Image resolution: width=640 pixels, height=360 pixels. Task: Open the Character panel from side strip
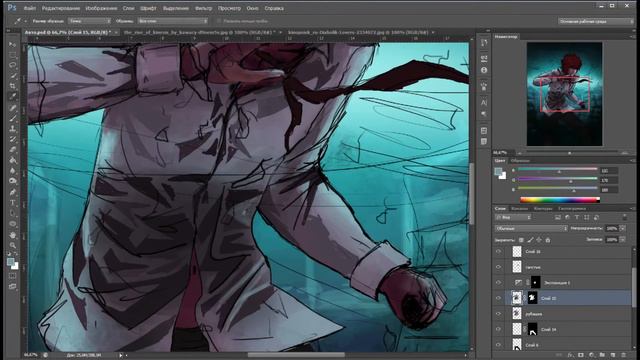[484, 102]
